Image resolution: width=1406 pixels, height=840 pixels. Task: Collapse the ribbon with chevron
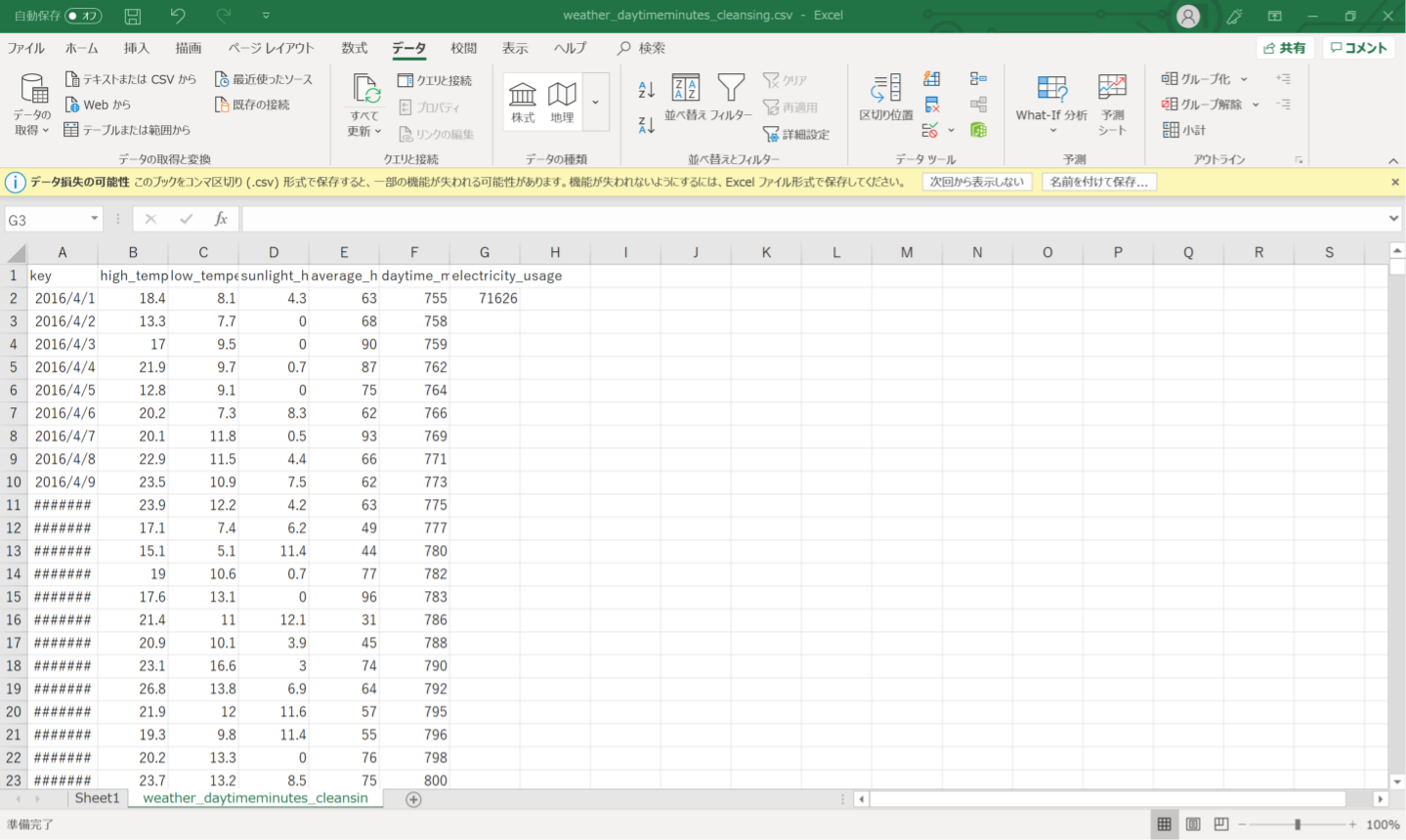[x=1393, y=161]
